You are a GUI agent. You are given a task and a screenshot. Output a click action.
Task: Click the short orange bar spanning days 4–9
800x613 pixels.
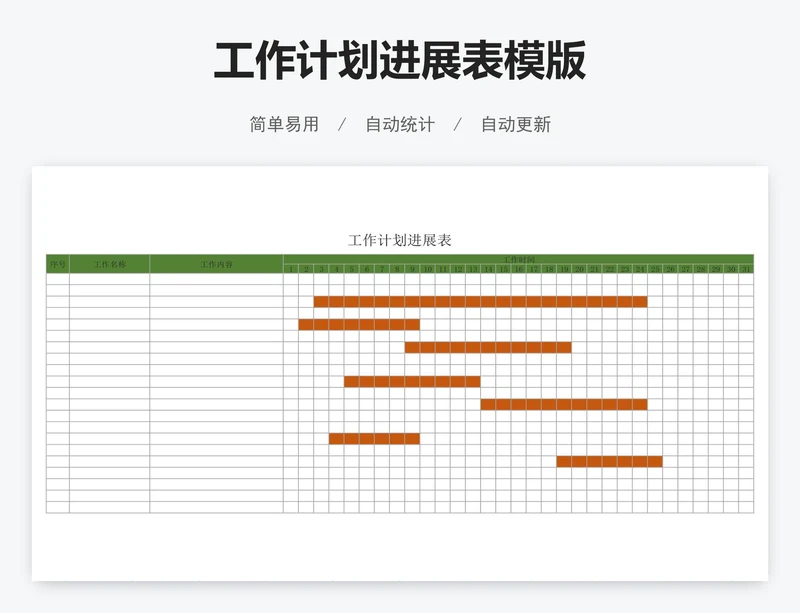374,438
